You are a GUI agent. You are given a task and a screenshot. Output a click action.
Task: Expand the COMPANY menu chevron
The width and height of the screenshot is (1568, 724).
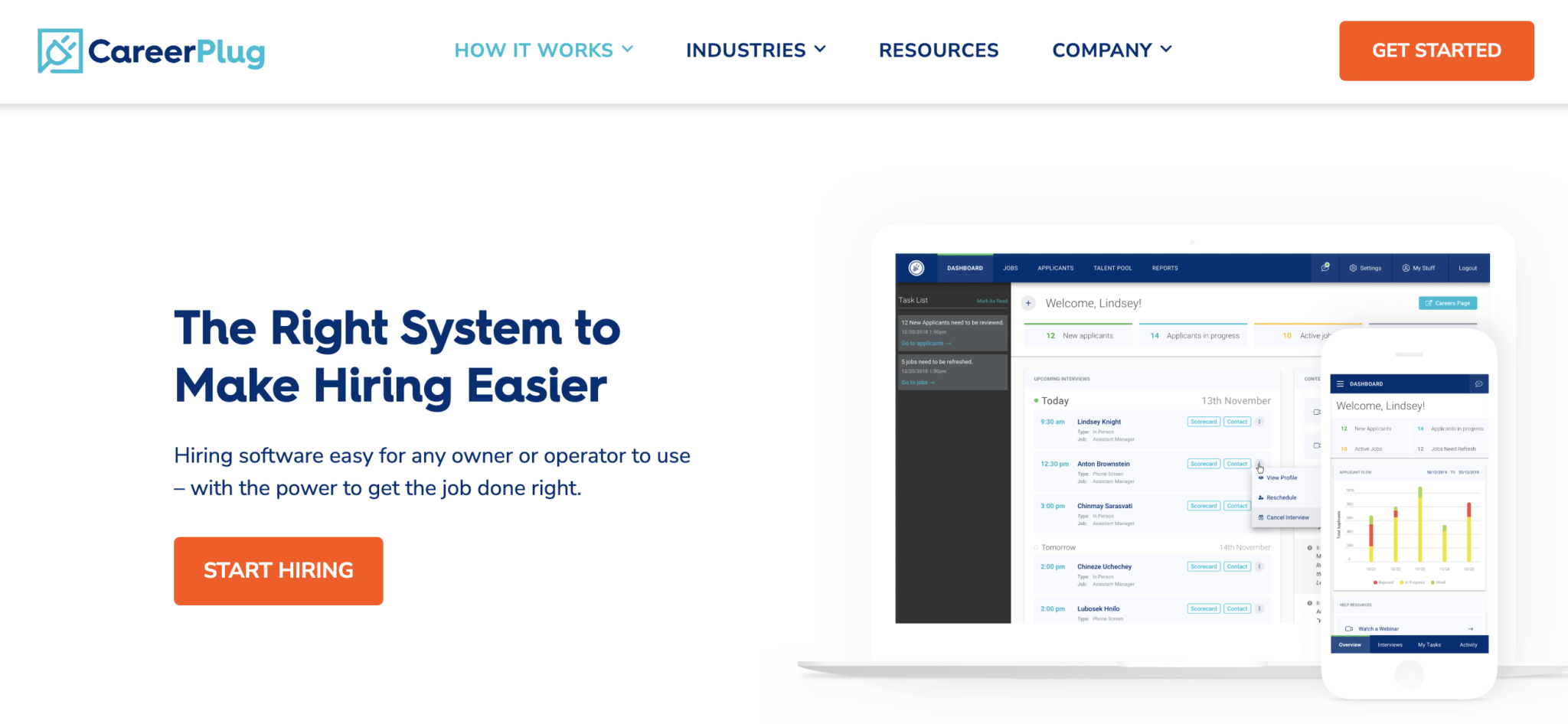[1165, 50]
